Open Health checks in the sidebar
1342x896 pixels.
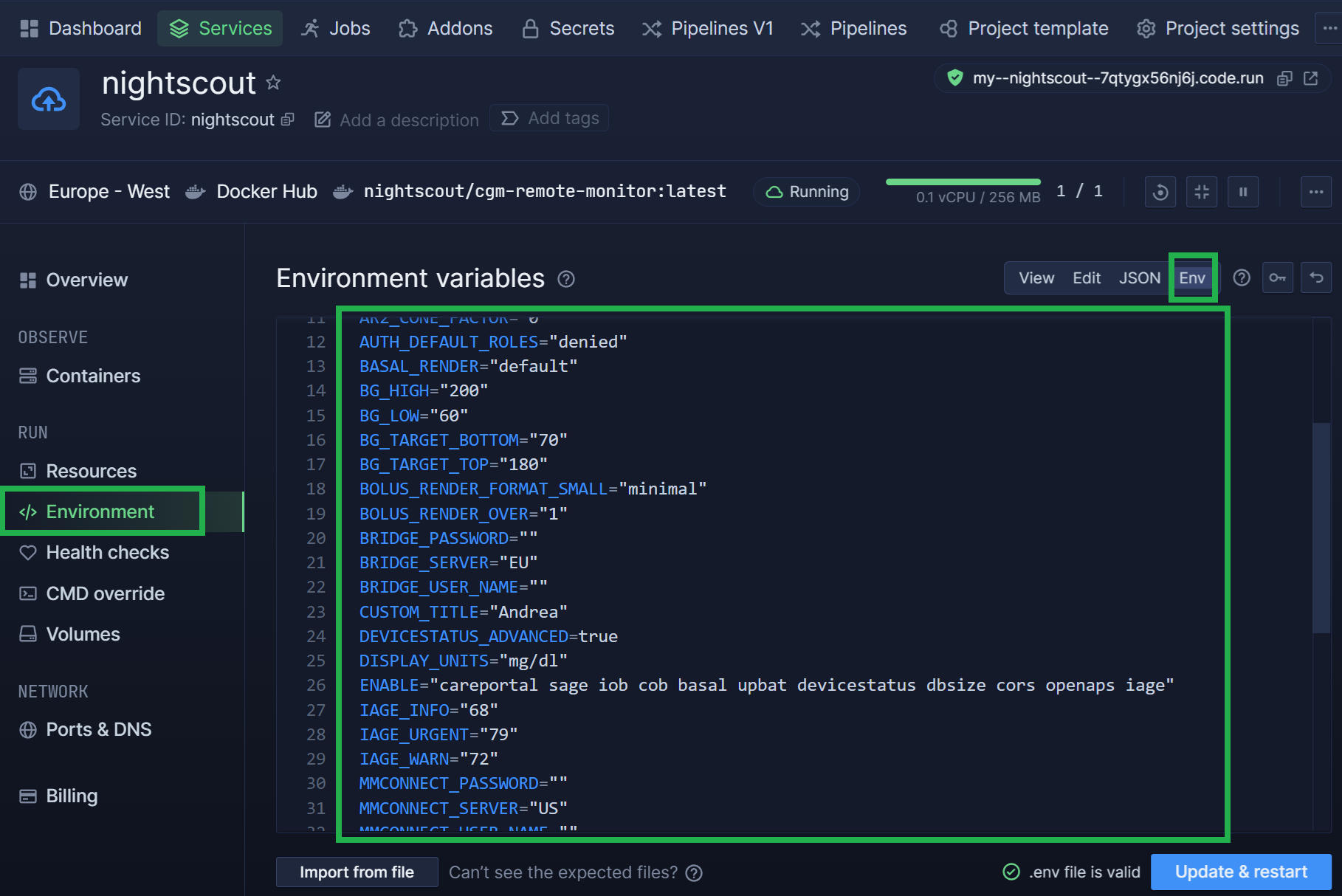pos(94,552)
